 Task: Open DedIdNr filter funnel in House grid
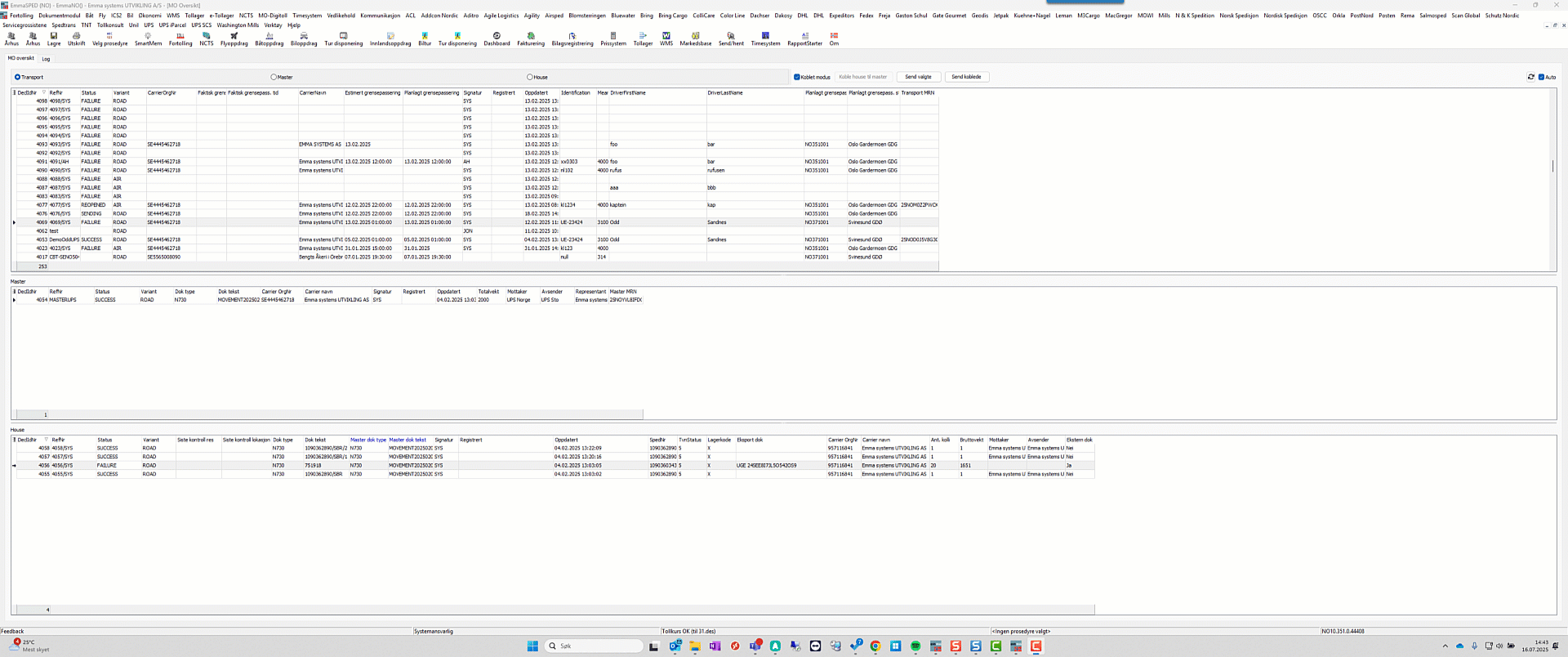point(46,440)
